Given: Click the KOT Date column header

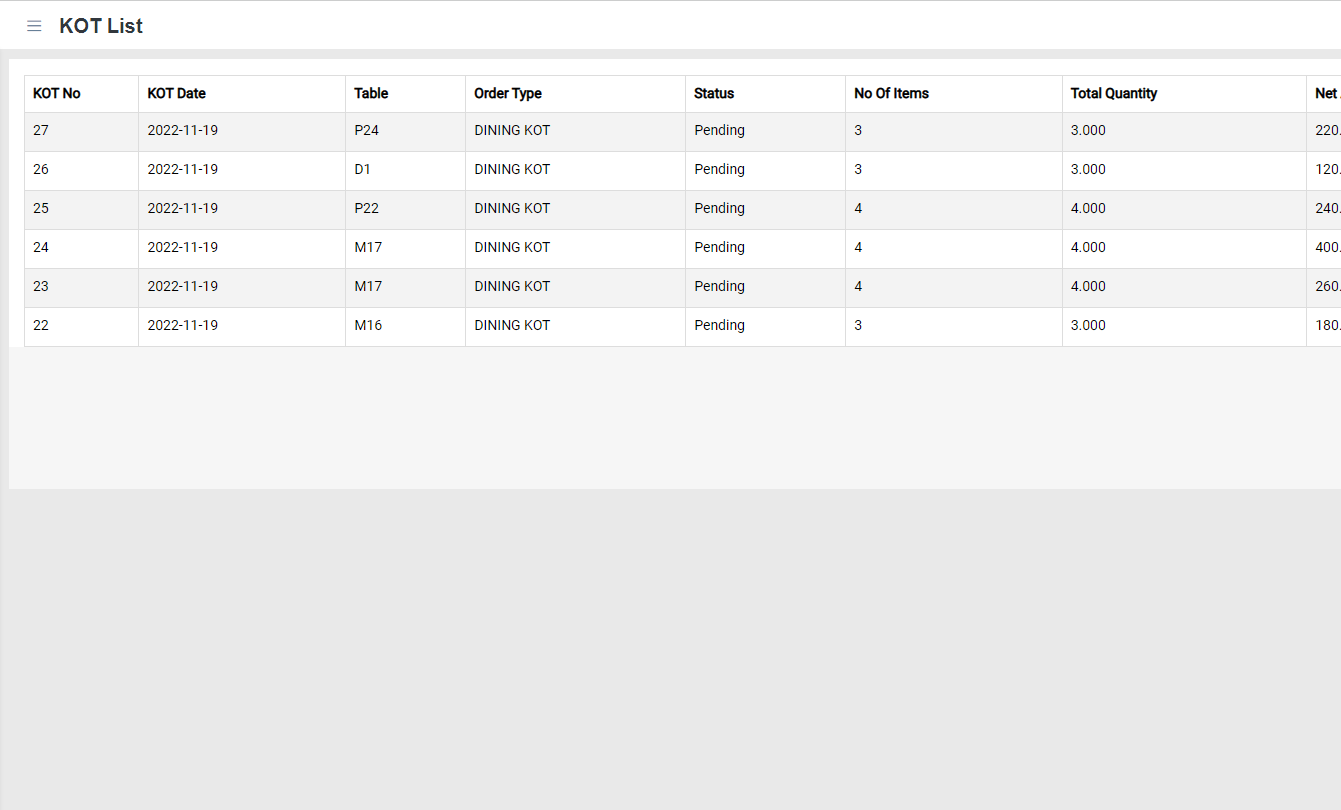Looking at the screenshot, I should pos(176,93).
